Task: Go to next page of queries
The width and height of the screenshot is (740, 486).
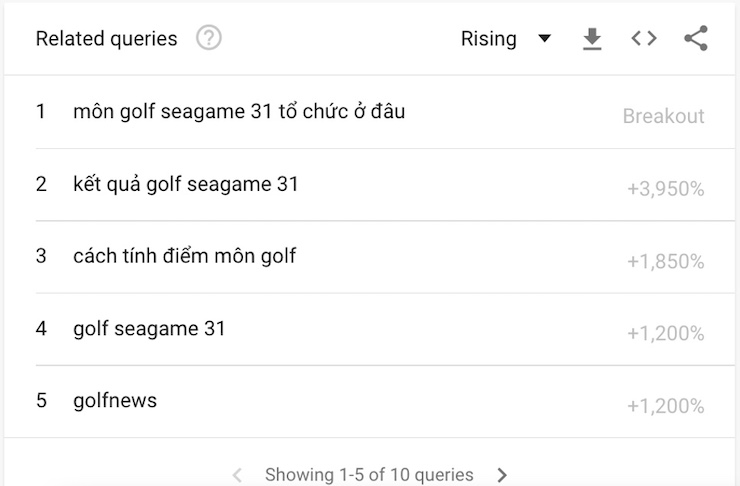Action: pyautogui.click(x=502, y=475)
